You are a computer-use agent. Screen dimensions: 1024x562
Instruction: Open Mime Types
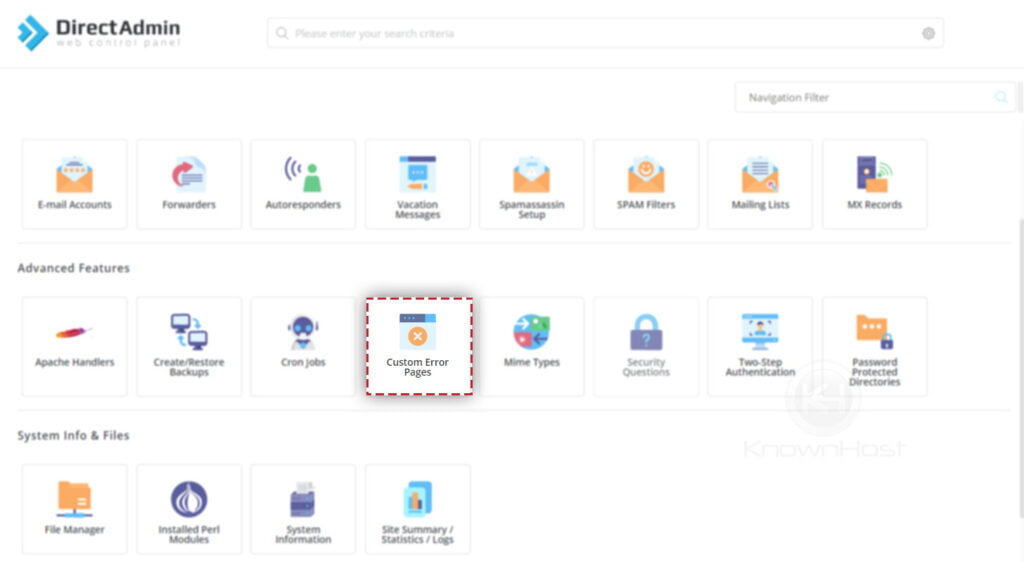pos(532,347)
